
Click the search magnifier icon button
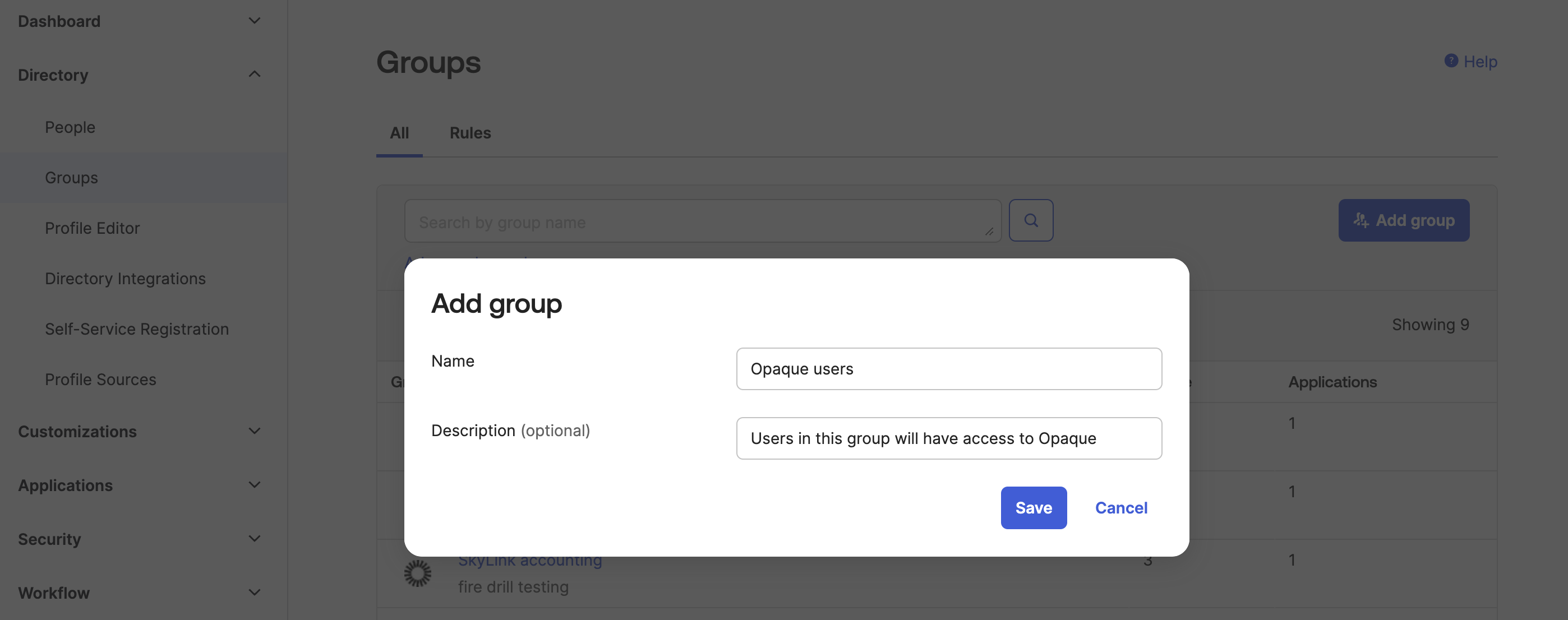point(1031,220)
